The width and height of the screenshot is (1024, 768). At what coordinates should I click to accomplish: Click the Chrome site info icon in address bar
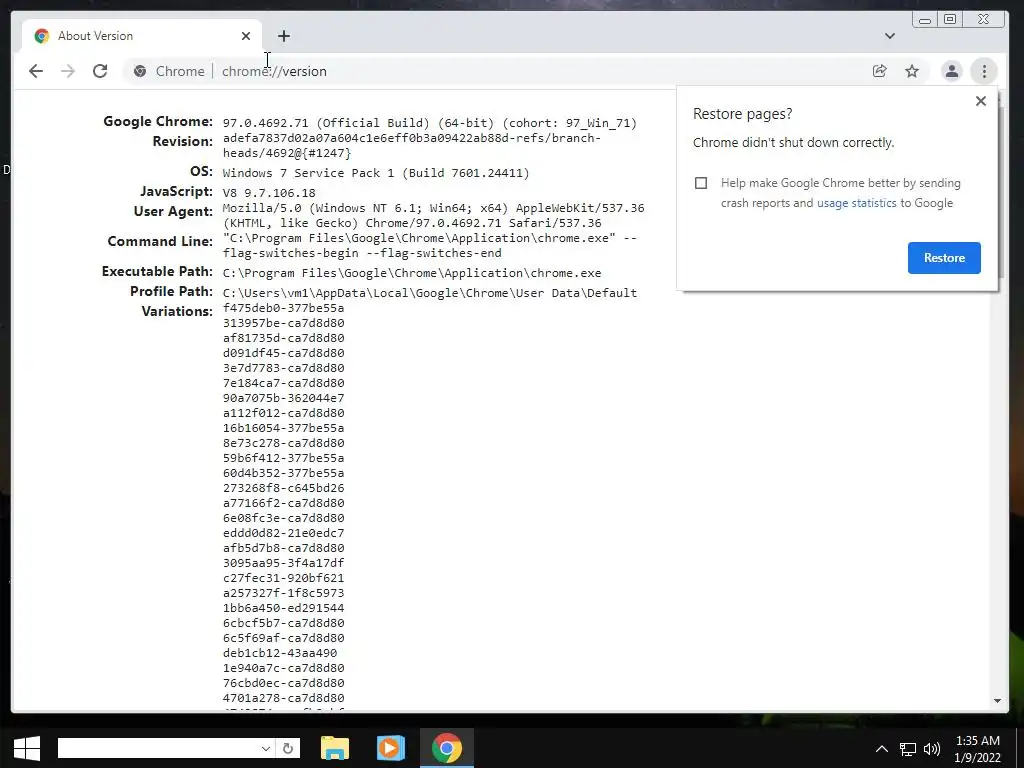click(x=140, y=71)
